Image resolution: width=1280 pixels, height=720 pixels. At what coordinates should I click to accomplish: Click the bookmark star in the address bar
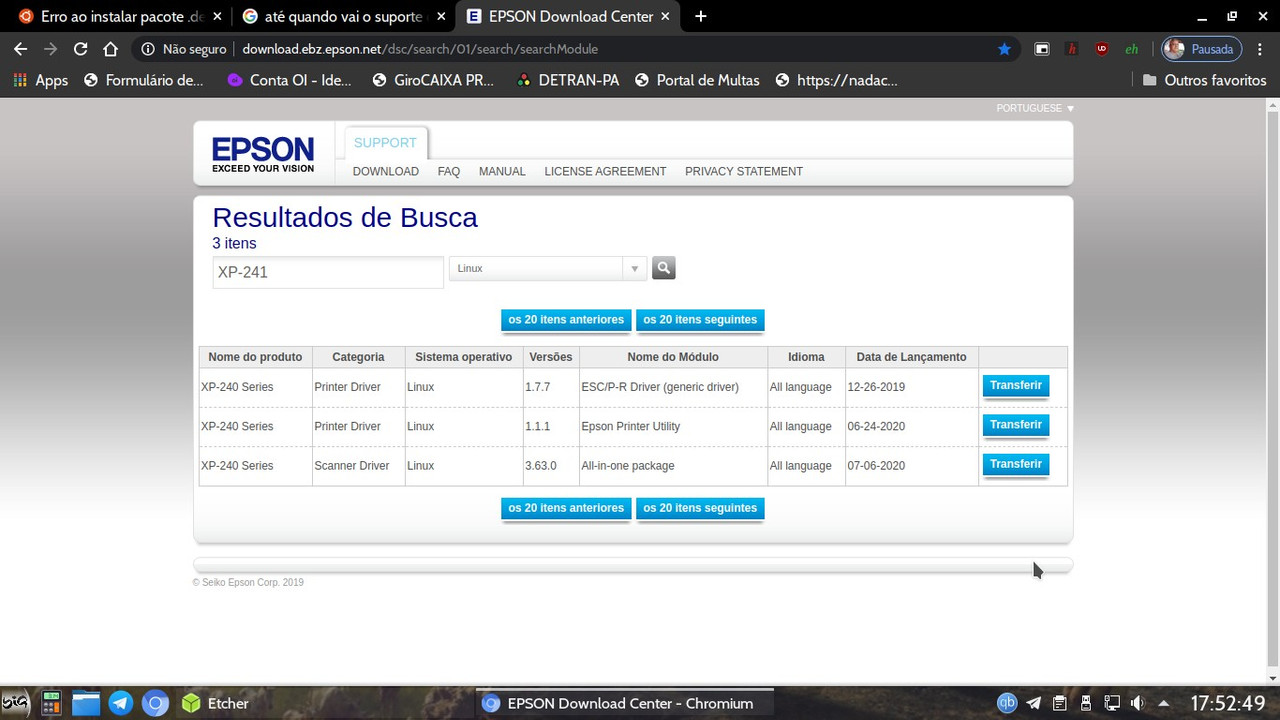1004,49
